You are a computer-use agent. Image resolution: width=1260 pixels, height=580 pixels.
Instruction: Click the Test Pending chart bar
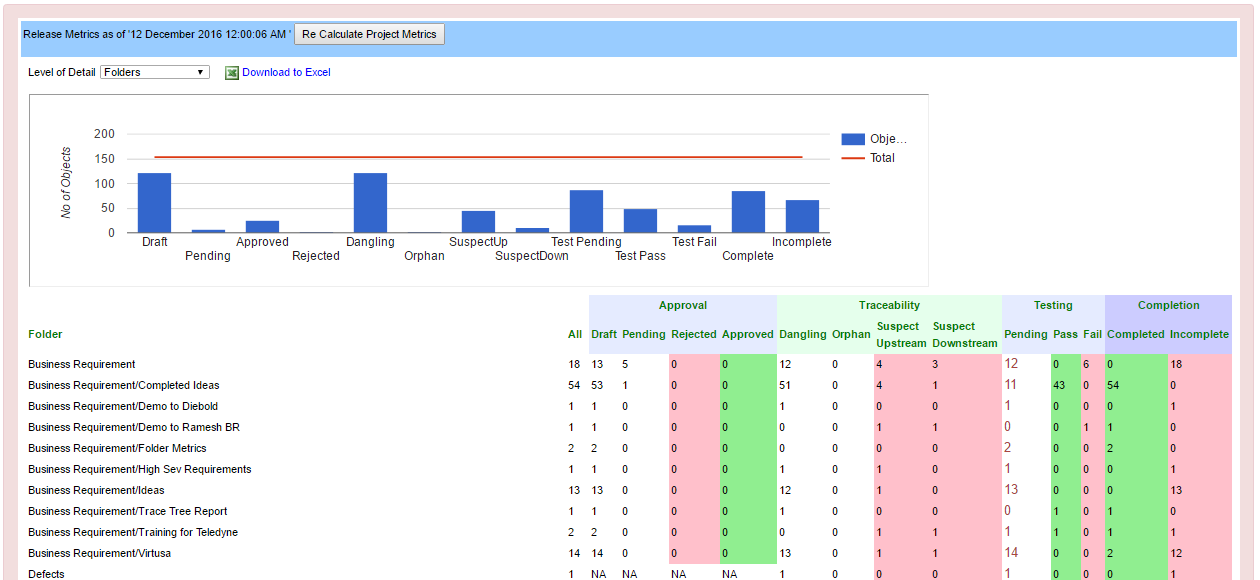pos(586,211)
